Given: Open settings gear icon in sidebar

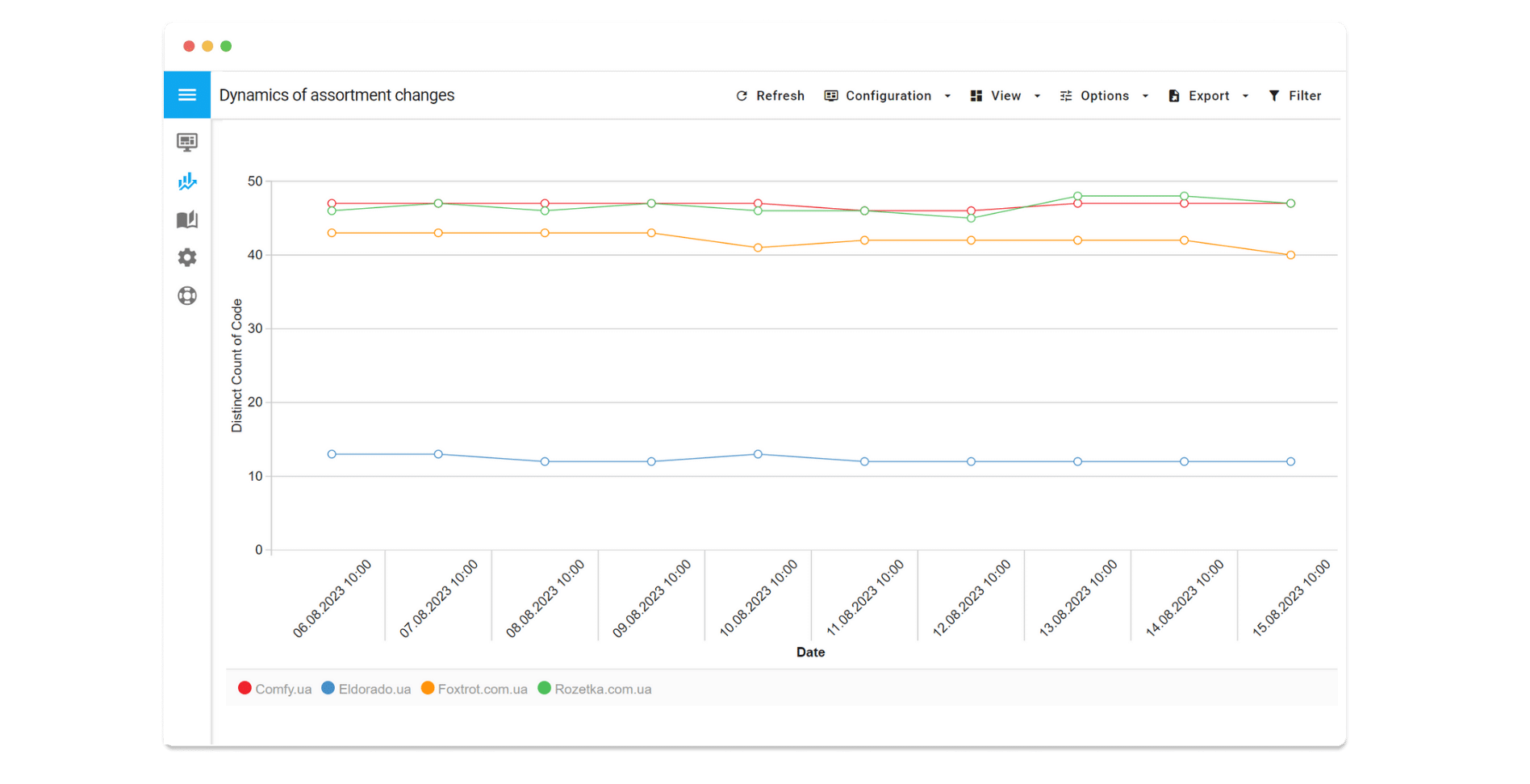Looking at the screenshot, I should point(187,257).
